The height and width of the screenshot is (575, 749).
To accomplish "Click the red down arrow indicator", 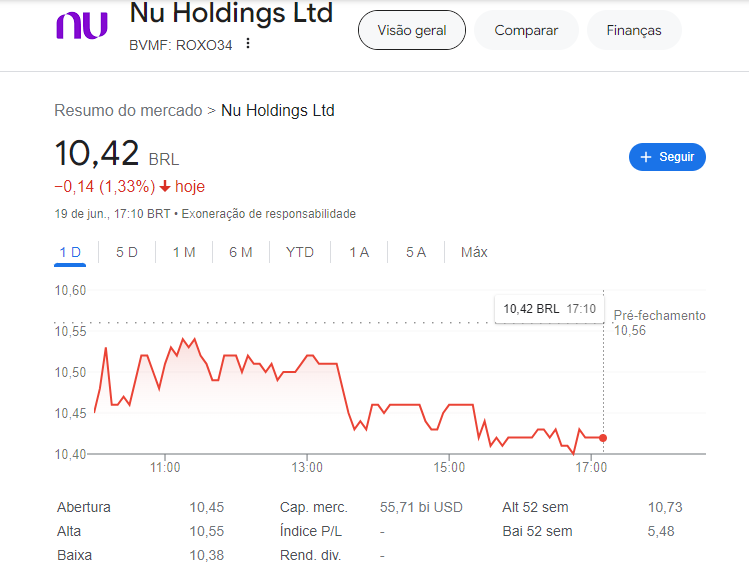I will coord(165,186).
